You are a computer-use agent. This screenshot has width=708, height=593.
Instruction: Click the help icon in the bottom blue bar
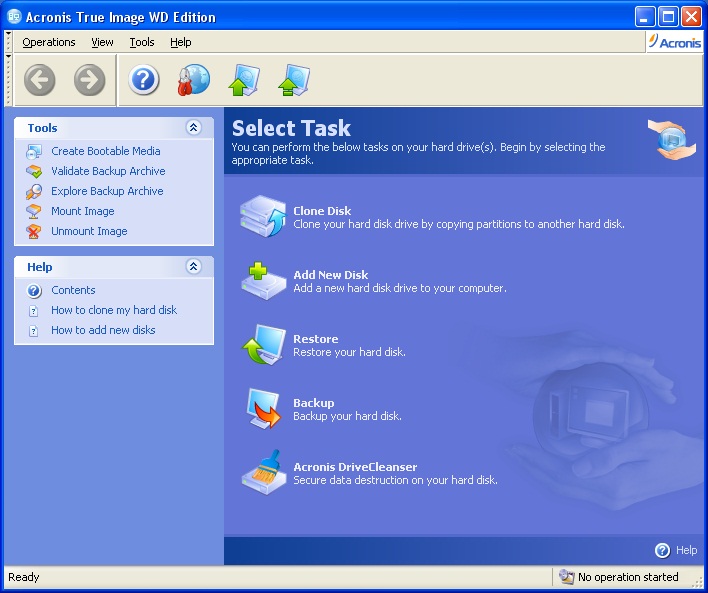(662, 550)
